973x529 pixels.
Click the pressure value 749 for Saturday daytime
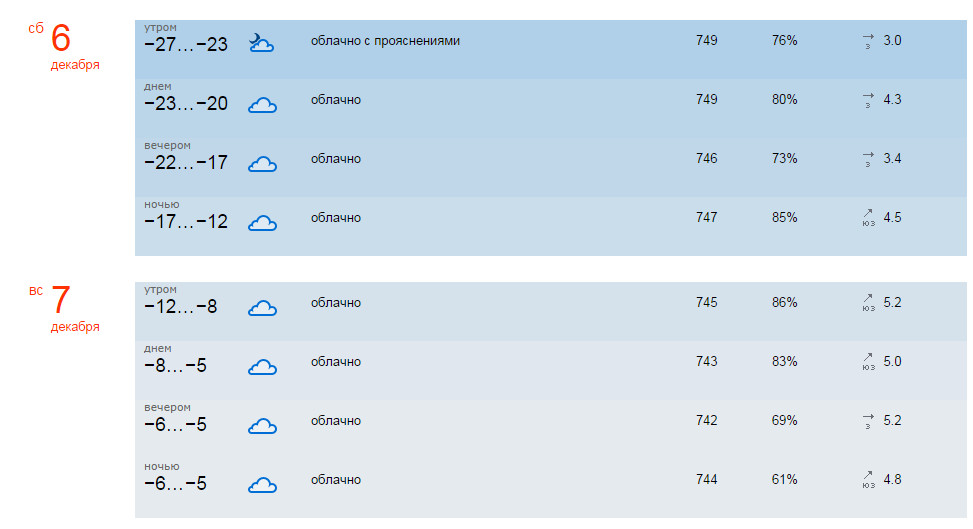coord(706,100)
